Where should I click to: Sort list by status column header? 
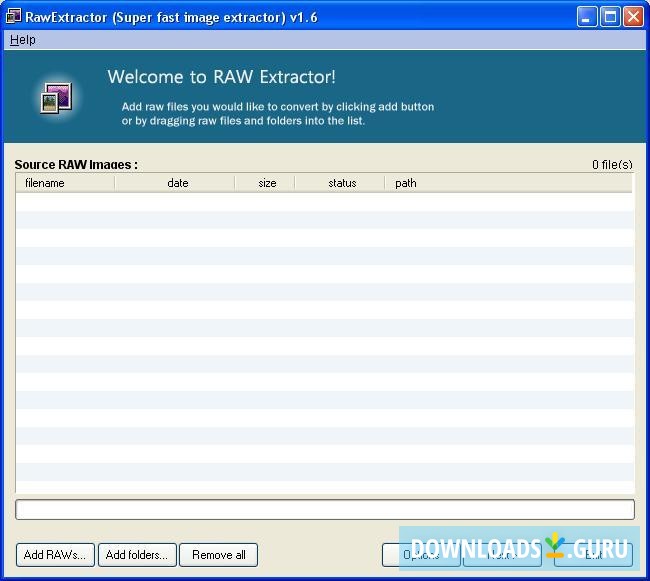click(x=340, y=183)
